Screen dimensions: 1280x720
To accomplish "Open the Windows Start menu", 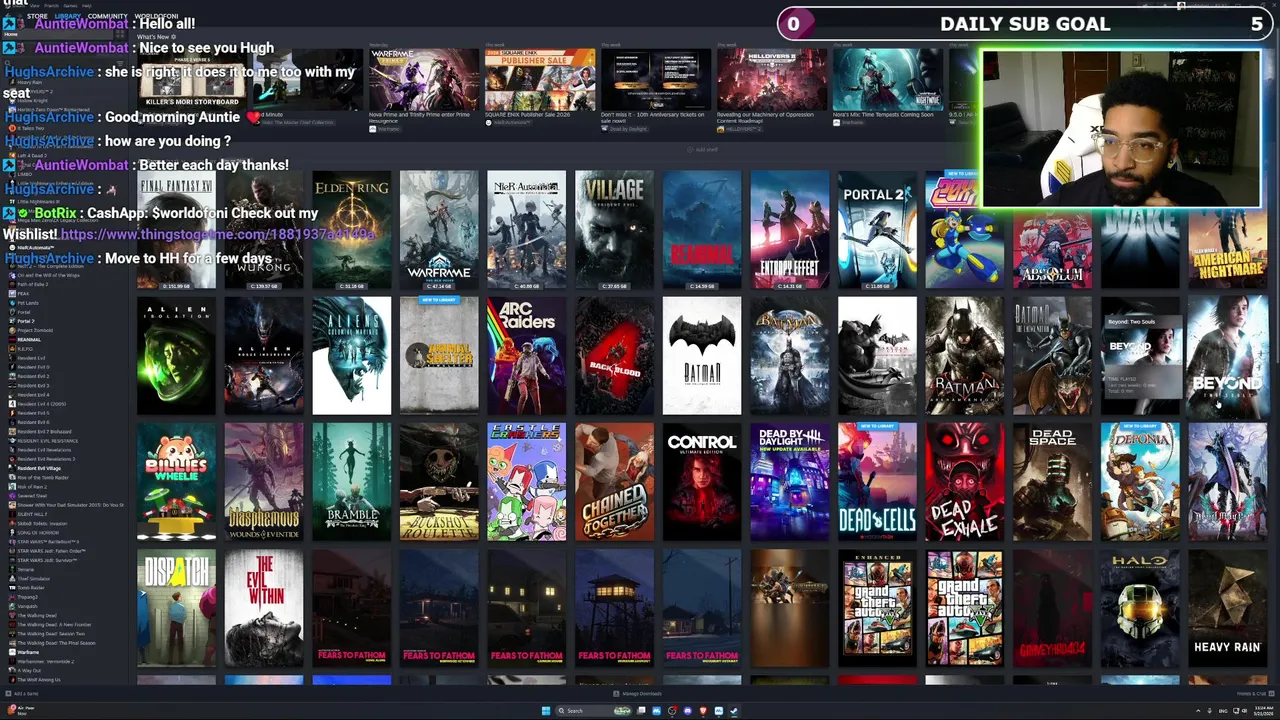I will (546, 711).
